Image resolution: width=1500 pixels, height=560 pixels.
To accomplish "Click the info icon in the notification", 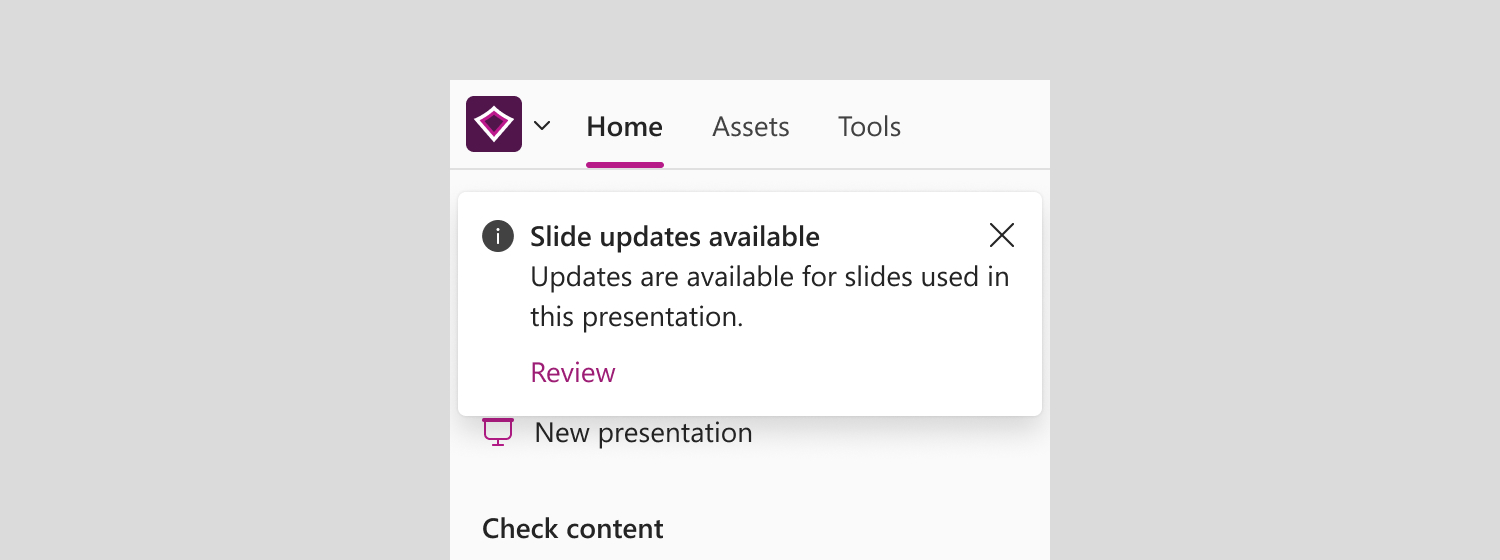I will point(498,237).
